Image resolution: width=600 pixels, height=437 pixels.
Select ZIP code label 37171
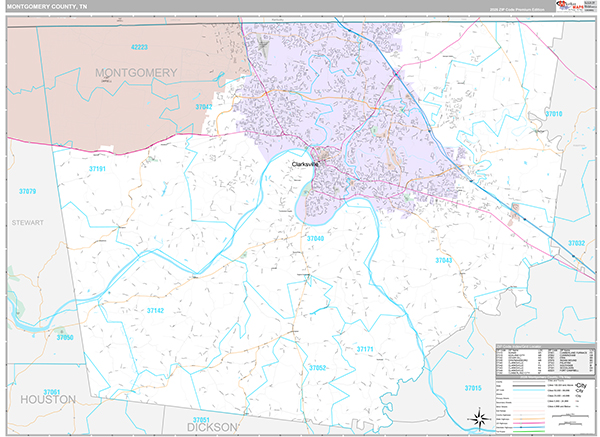click(x=365, y=349)
